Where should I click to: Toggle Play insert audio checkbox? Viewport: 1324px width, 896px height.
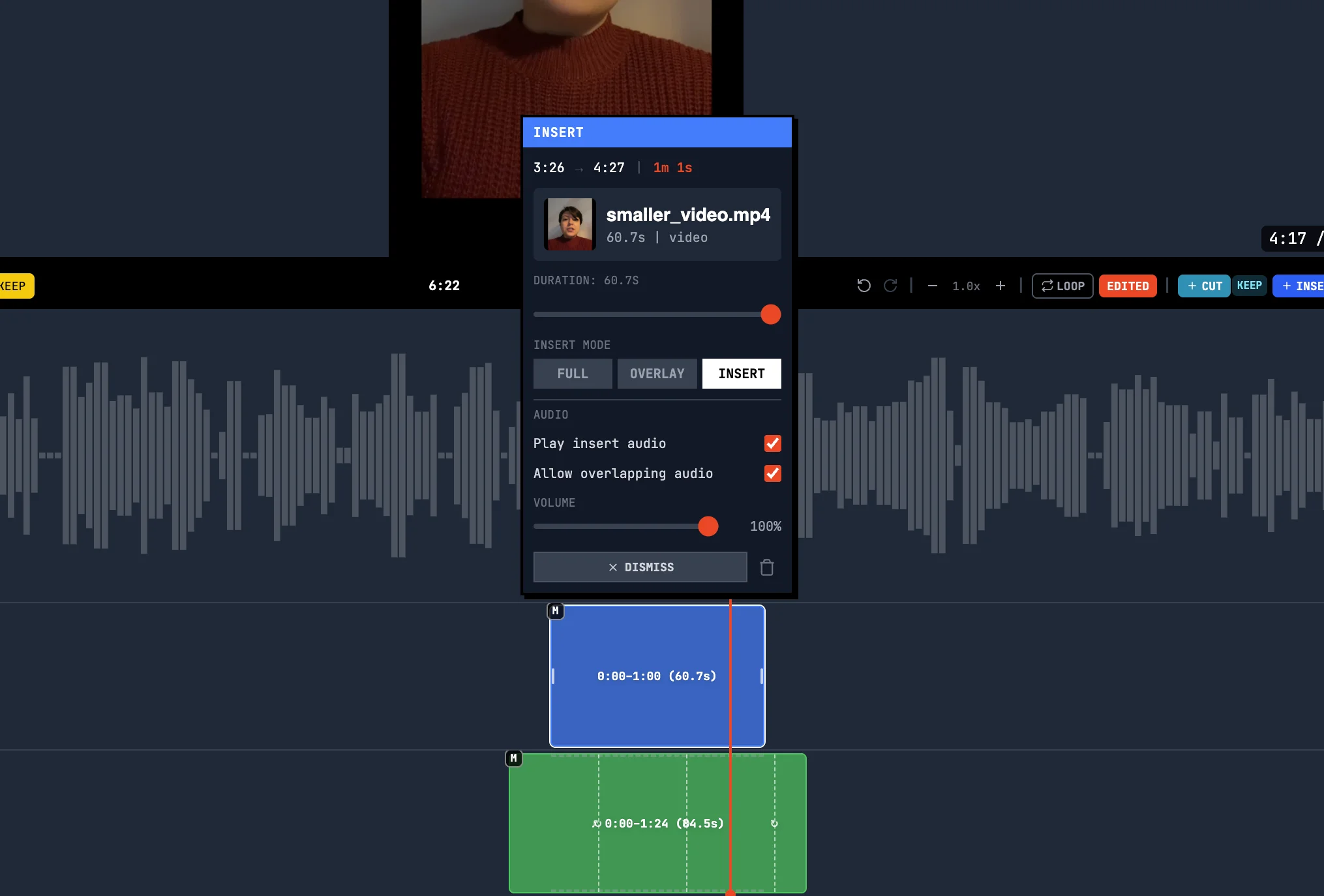[x=773, y=443]
